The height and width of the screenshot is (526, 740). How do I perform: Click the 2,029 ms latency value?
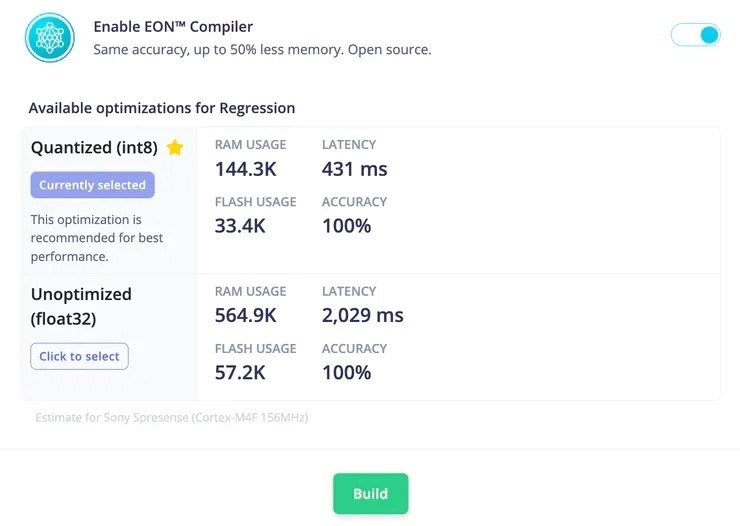pos(362,315)
